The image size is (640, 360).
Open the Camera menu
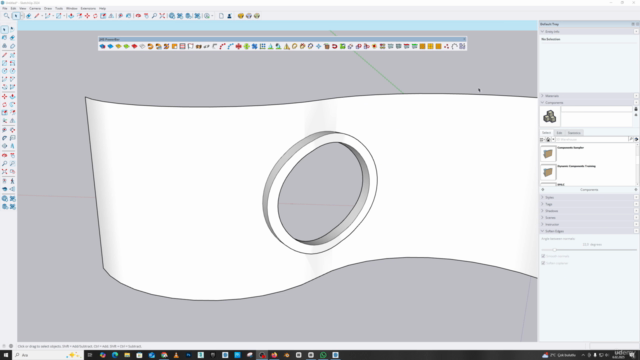[x=35, y=8]
